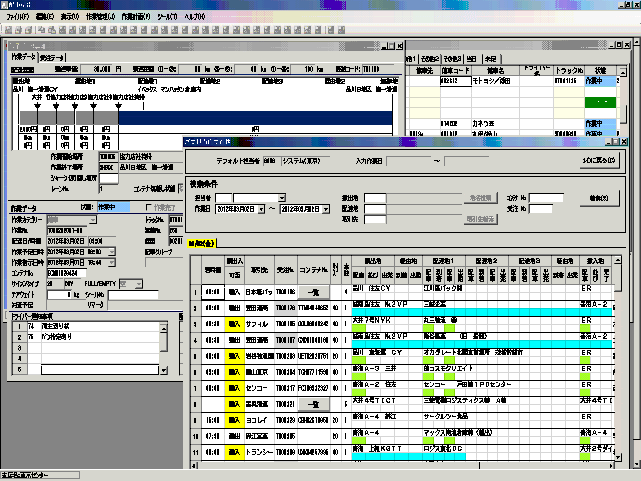This screenshot has height=481, width=641.
Task: Open the 作業日 start date picker
Action: [x=260, y=207]
